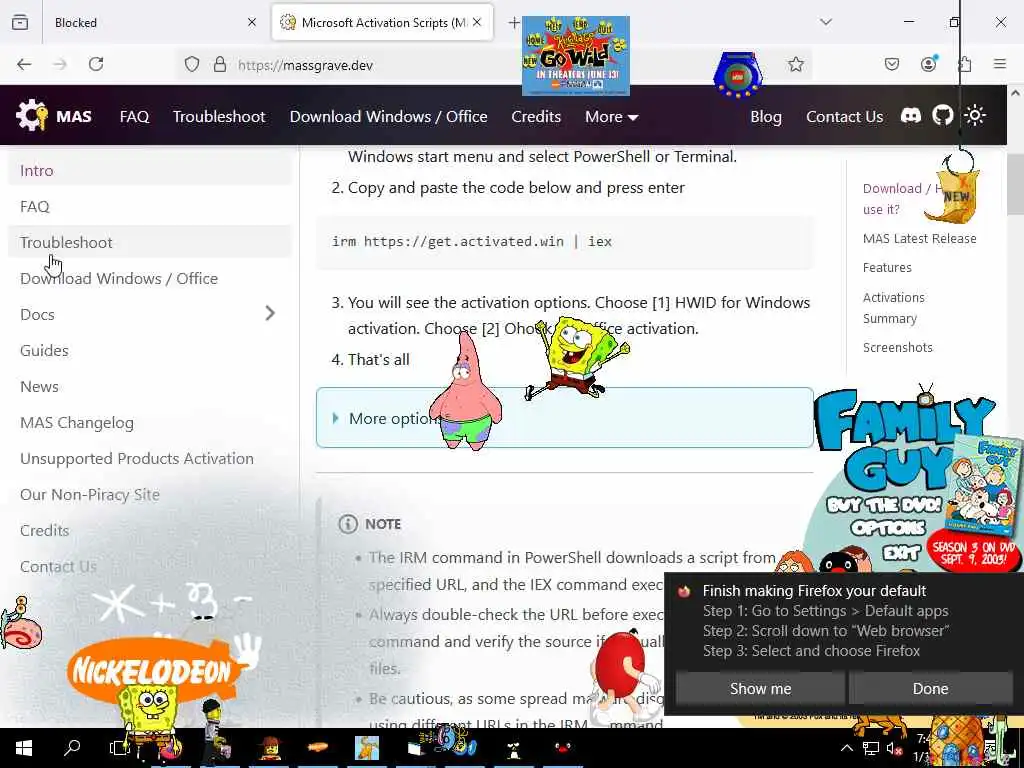The image size is (1024, 768).
Task: Select the Microsoft Activation Scripts tab
Action: pos(382,22)
